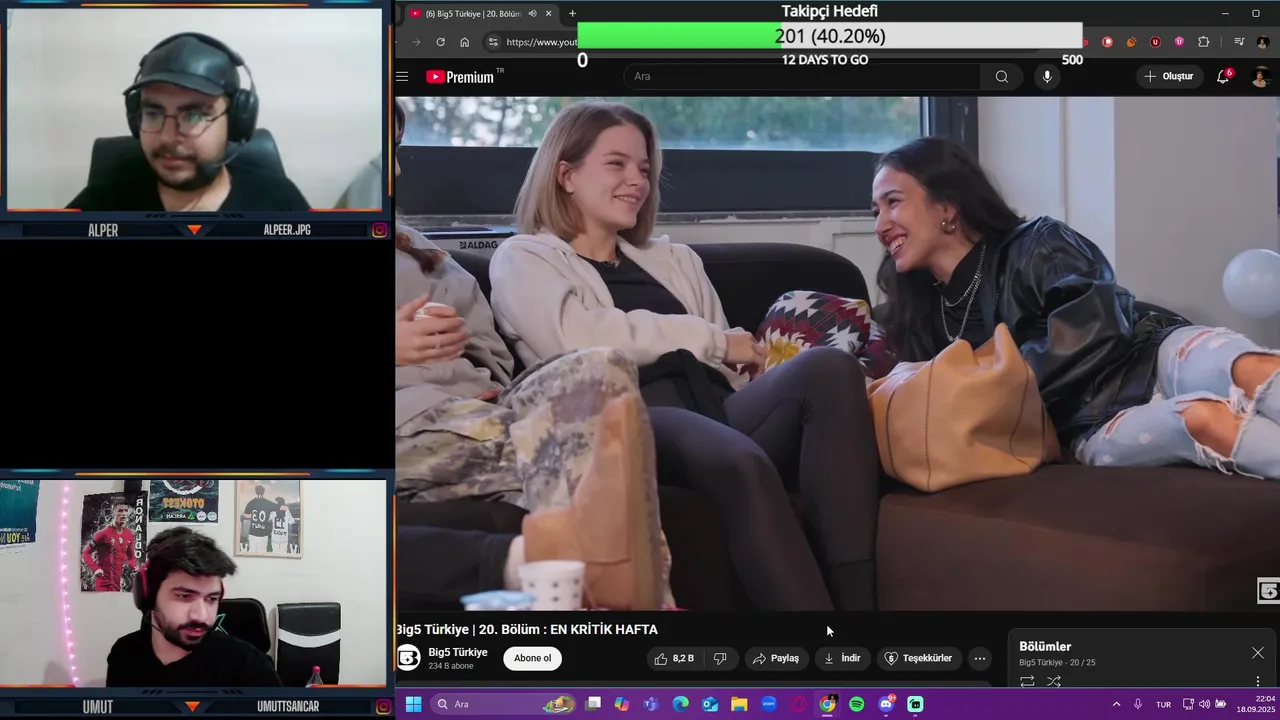Open Zoom from the taskbar
The image size is (1280, 720).
pos(769,704)
